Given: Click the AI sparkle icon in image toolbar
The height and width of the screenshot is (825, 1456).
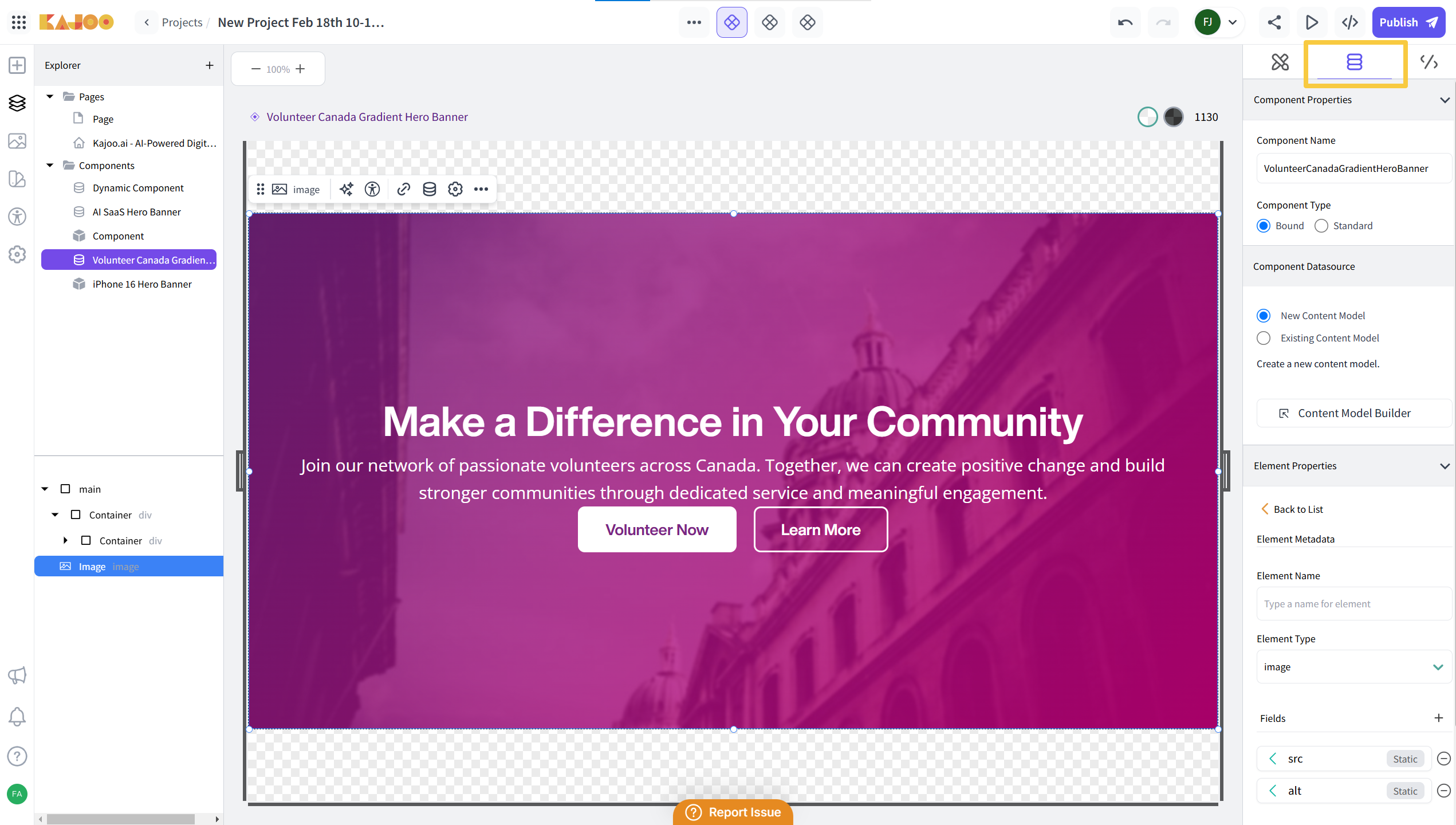Looking at the screenshot, I should point(346,189).
